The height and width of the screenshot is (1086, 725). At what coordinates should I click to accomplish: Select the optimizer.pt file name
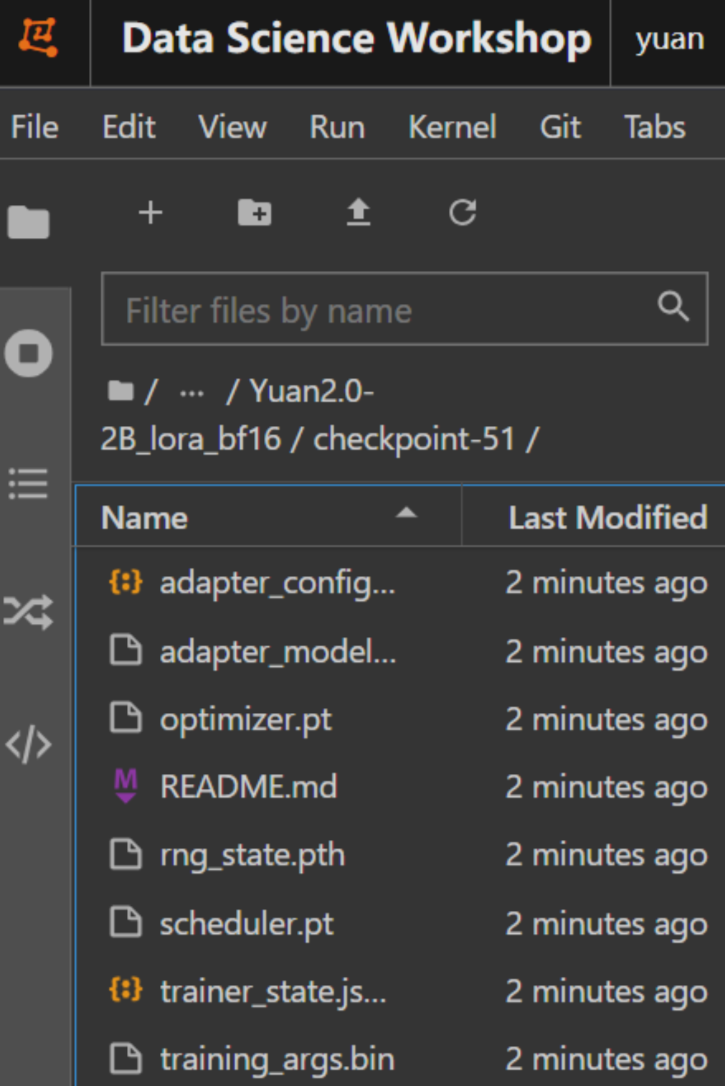[x=246, y=720]
